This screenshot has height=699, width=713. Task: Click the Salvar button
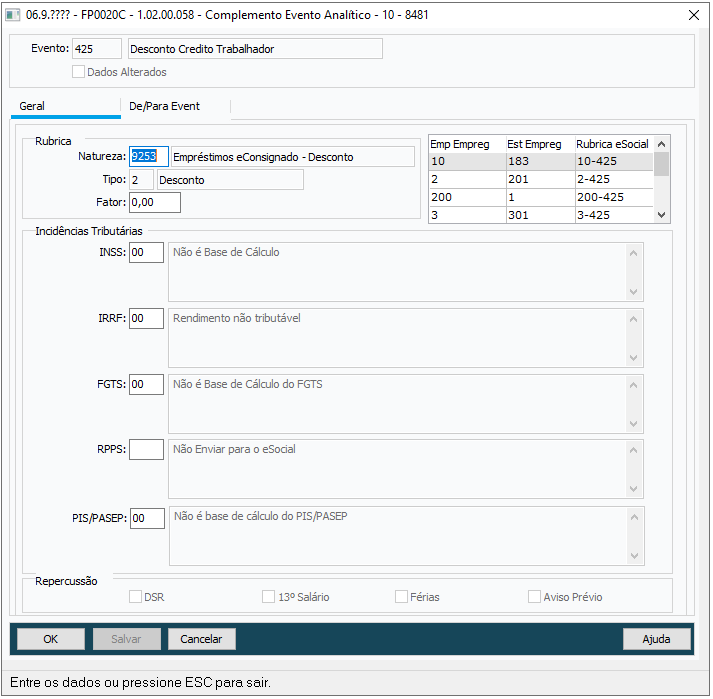click(126, 639)
